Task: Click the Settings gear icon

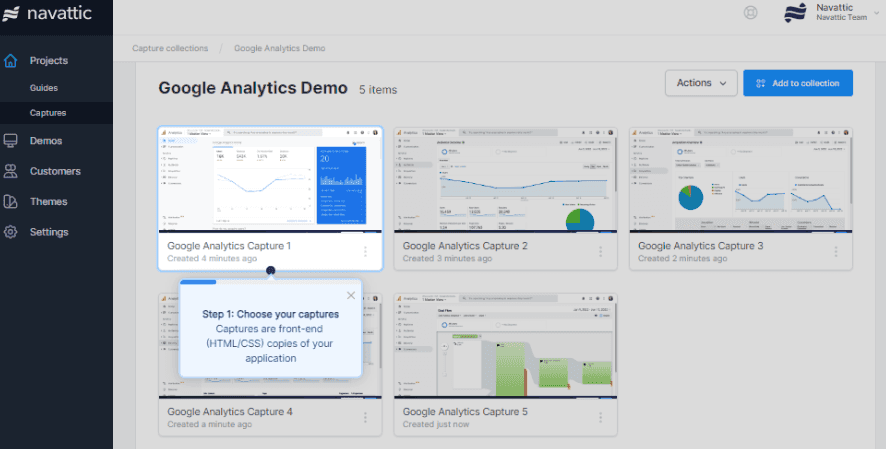Action: click(x=10, y=232)
